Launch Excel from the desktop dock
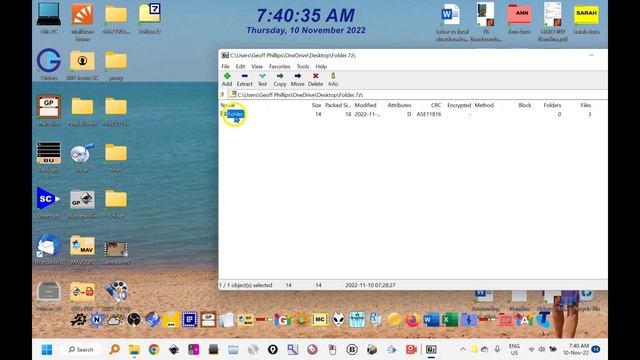This screenshot has width=640, height=360. tap(449, 320)
